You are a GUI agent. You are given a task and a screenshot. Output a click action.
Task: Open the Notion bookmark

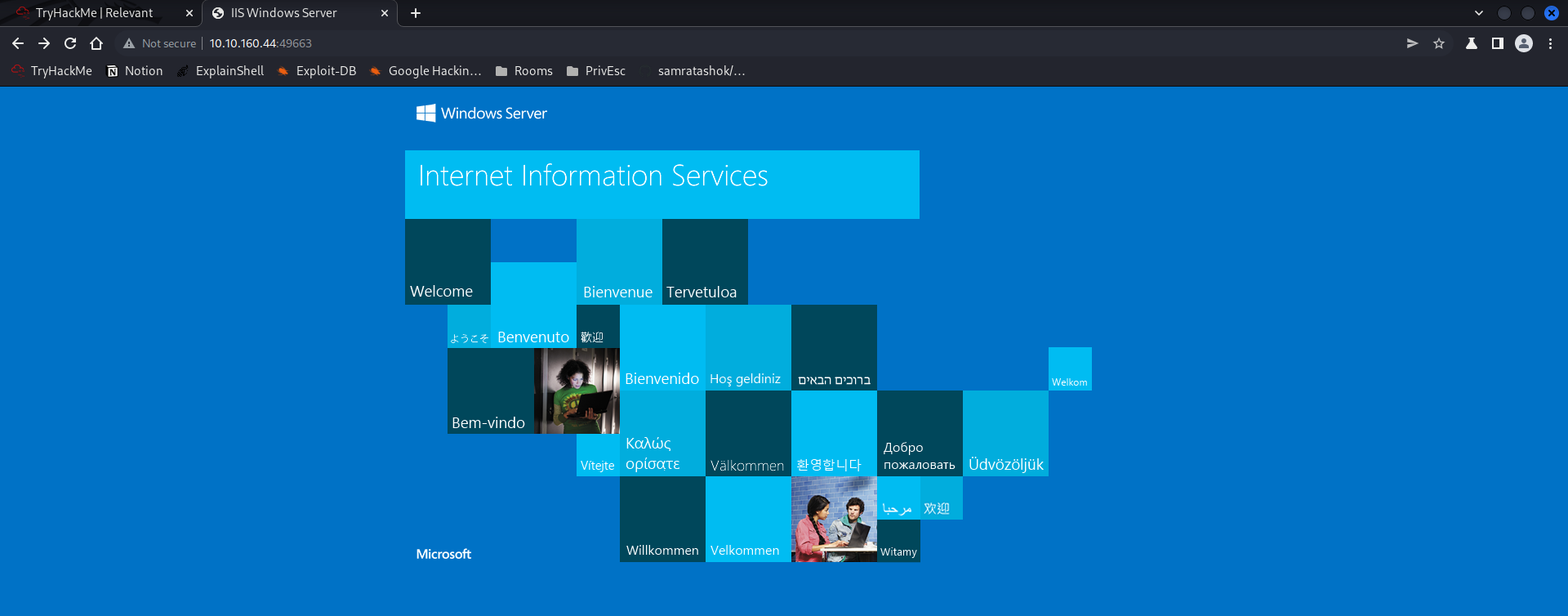tap(136, 71)
